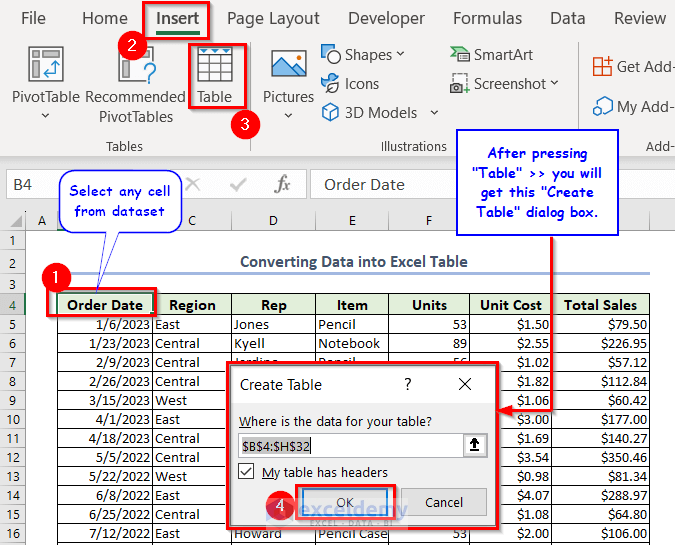The height and width of the screenshot is (545, 675).
Task: Expand the PivotTable dropdown arrow
Action: pyautogui.click(x=45, y=116)
